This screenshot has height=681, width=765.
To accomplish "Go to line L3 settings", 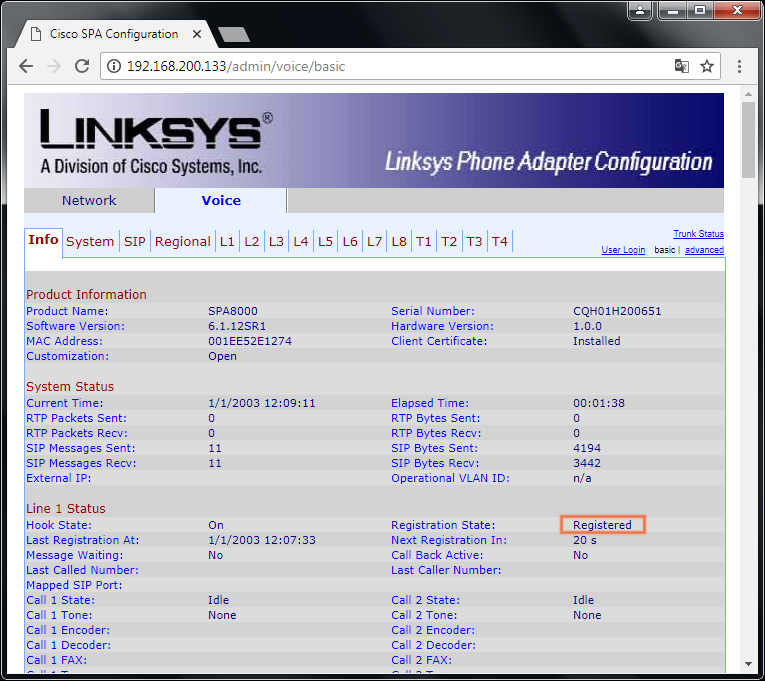I will [x=276, y=241].
